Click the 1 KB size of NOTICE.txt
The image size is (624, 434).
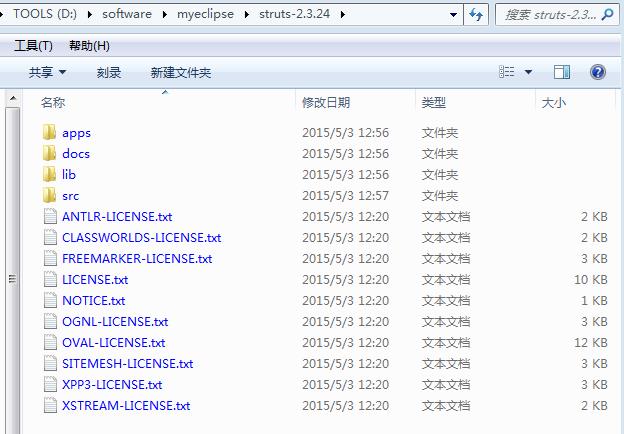click(x=594, y=301)
